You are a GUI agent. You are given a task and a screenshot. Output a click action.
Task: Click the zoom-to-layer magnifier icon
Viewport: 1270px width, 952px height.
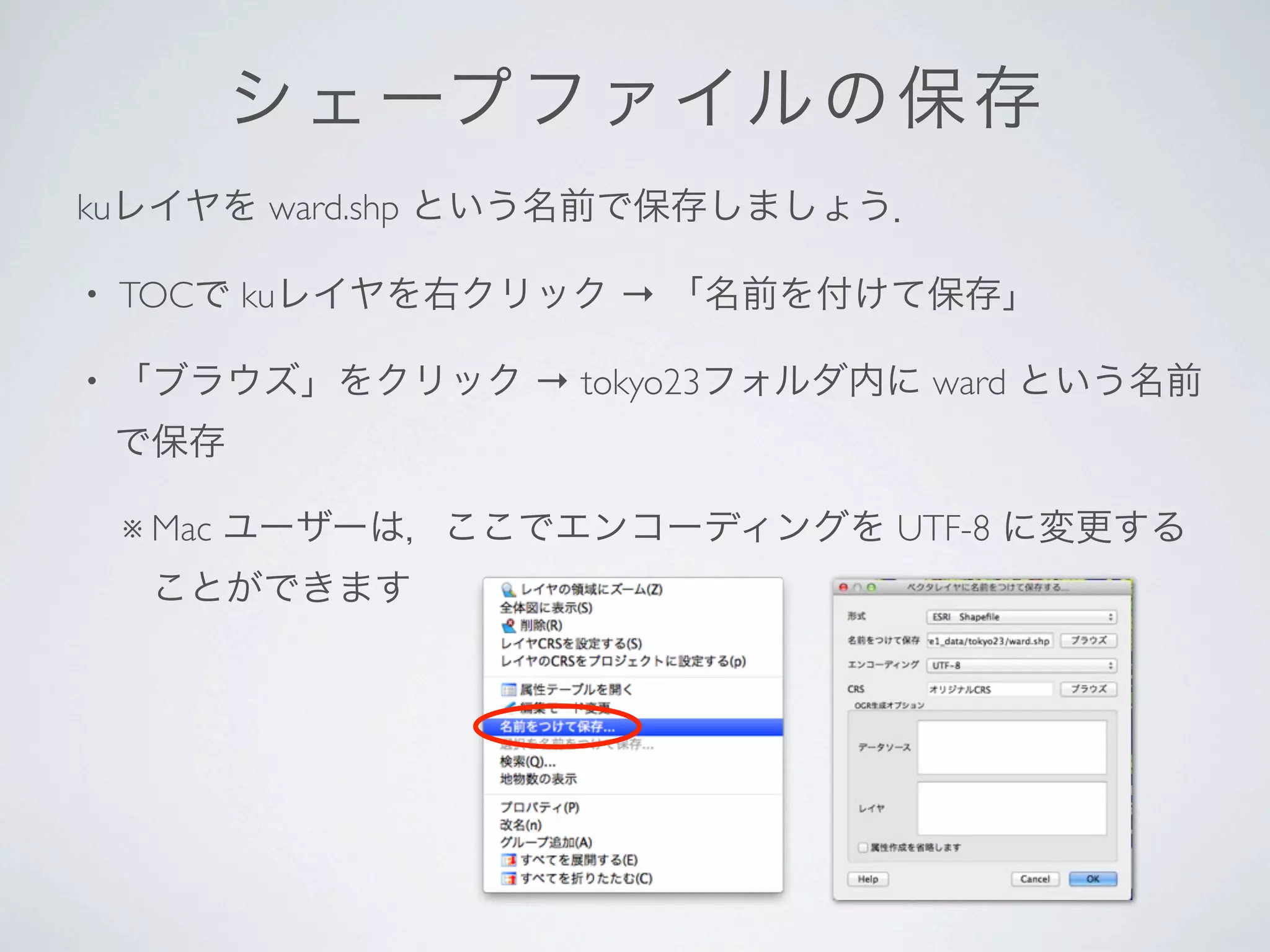click(508, 589)
